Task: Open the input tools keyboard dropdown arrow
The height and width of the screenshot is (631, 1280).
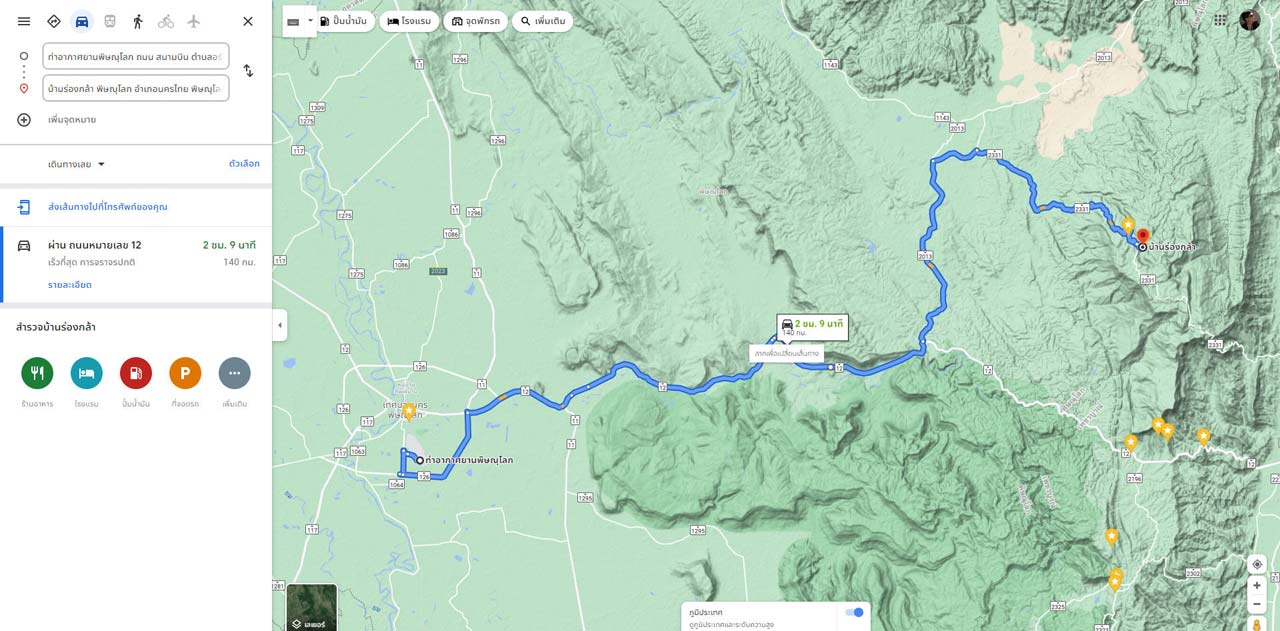Action: [x=310, y=21]
